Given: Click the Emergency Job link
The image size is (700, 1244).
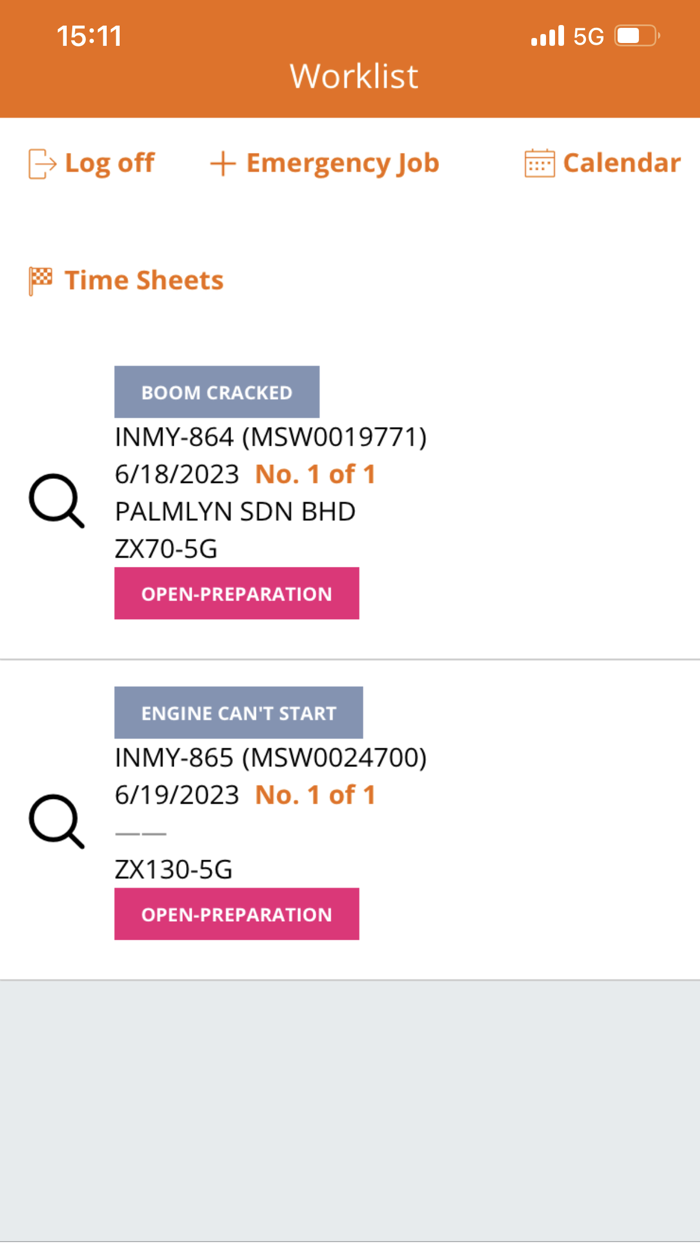Looking at the screenshot, I should (x=343, y=163).
